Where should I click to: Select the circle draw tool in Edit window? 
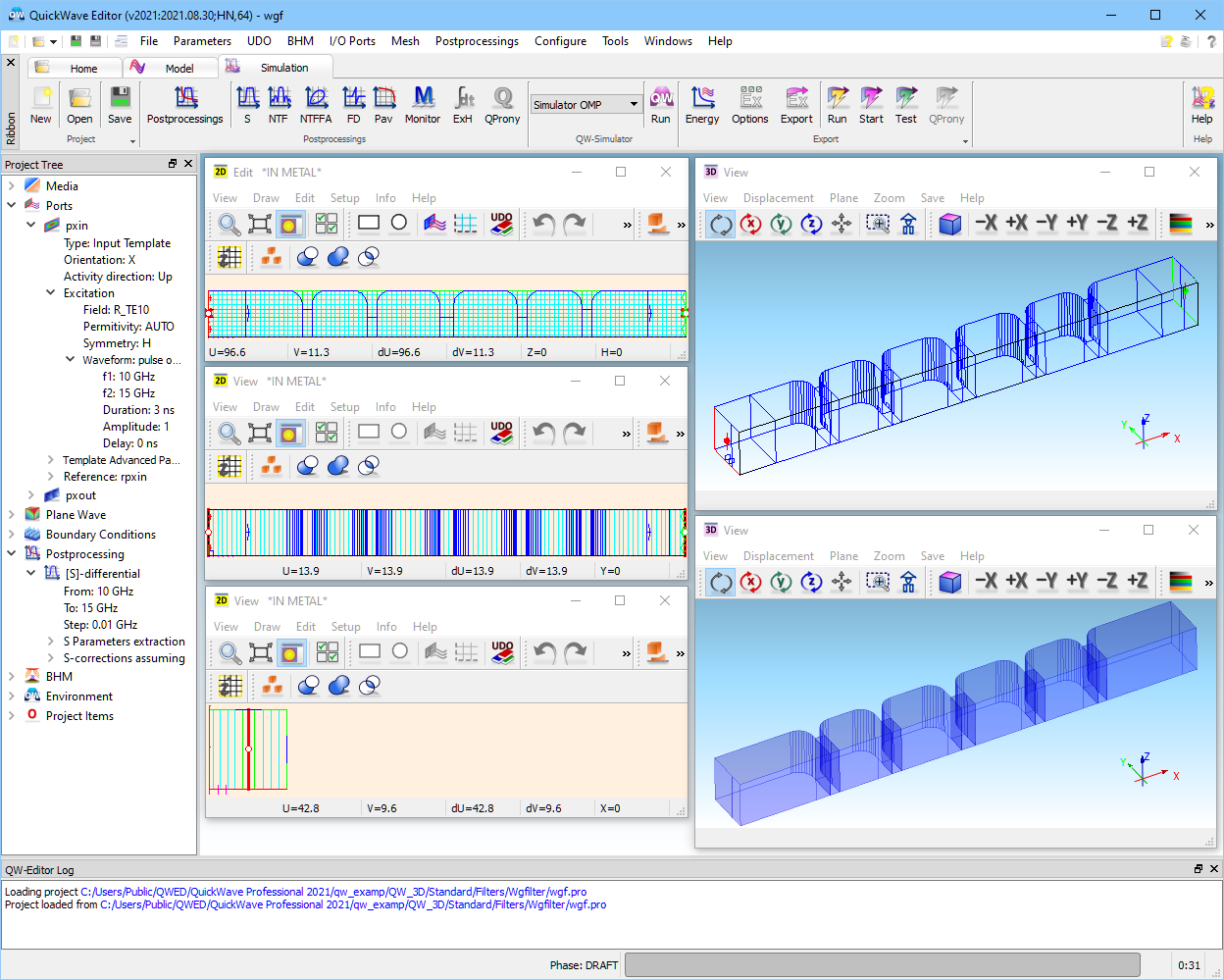[x=399, y=223]
